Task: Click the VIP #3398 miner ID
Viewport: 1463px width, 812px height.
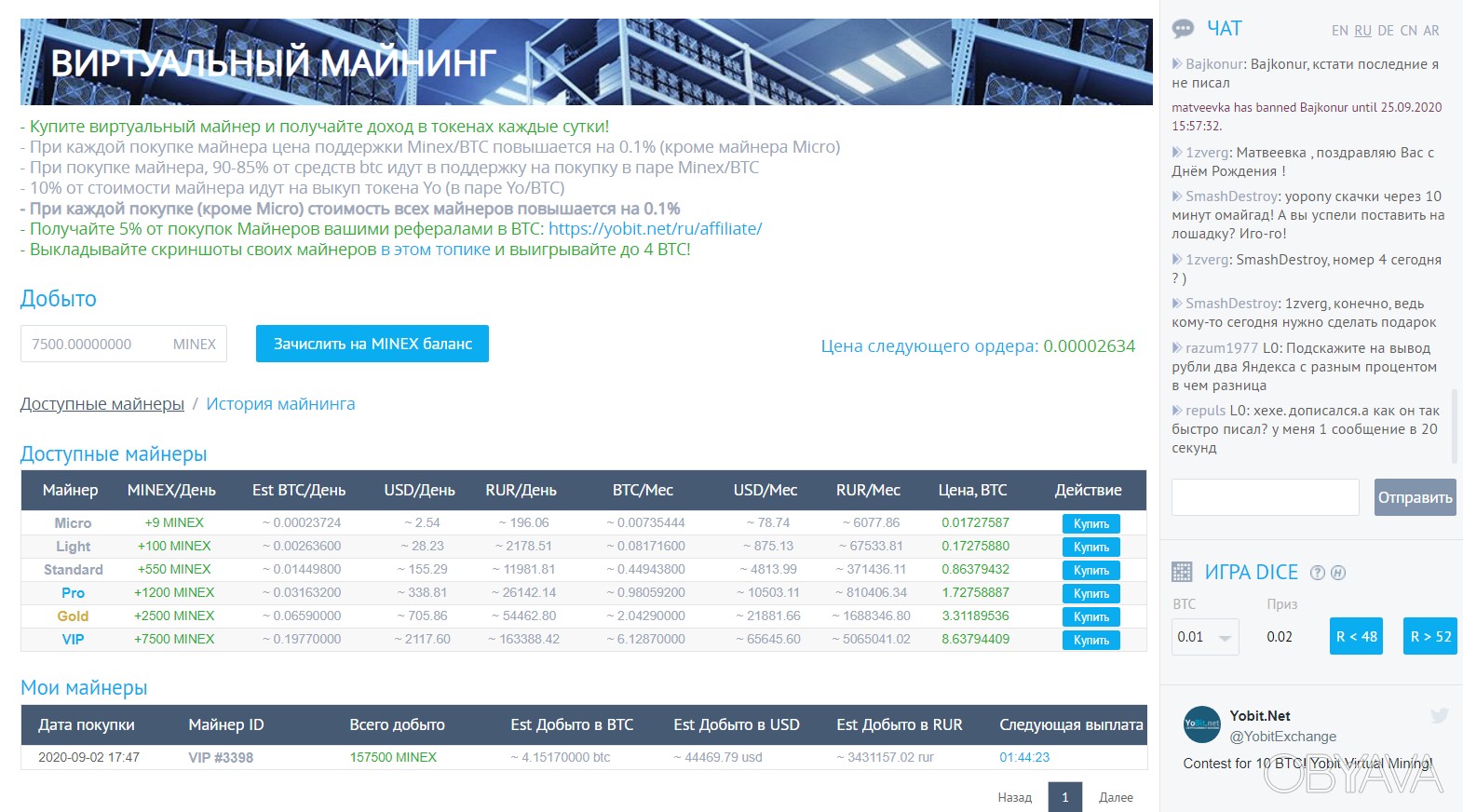Action: pos(221,758)
